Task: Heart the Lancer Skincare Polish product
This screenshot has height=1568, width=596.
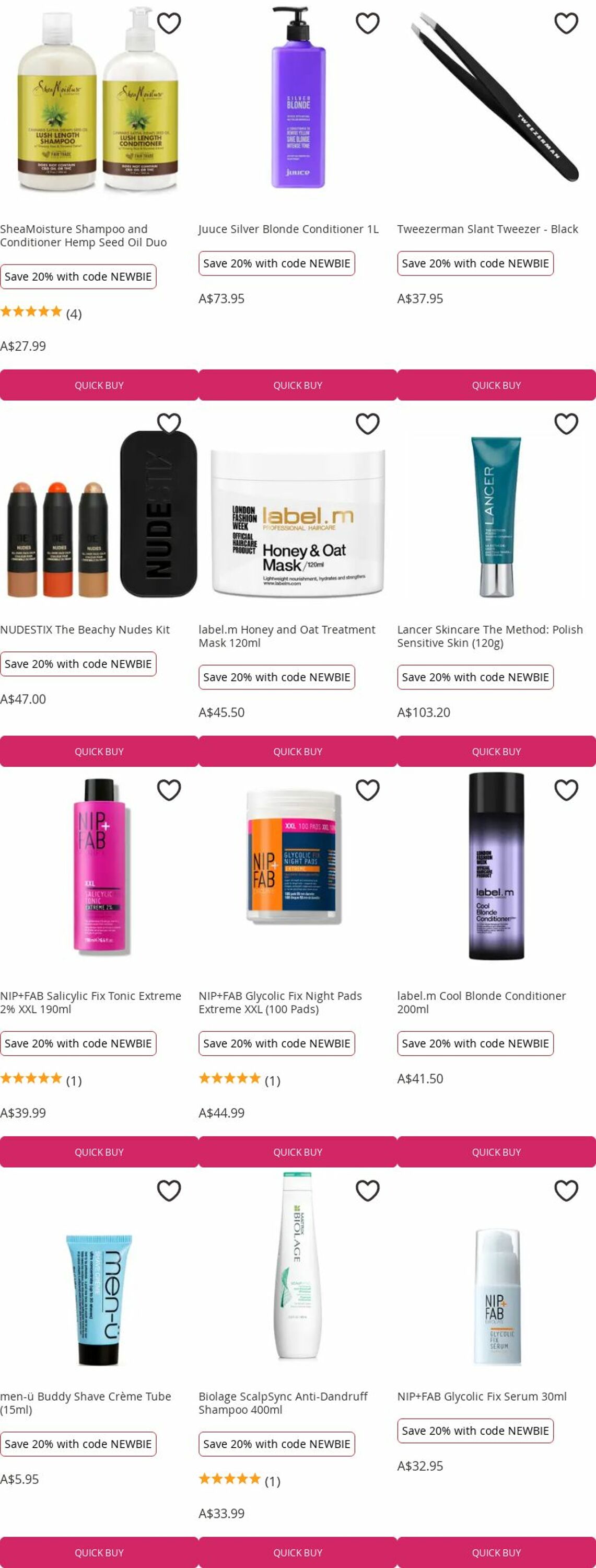Action: [x=566, y=424]
